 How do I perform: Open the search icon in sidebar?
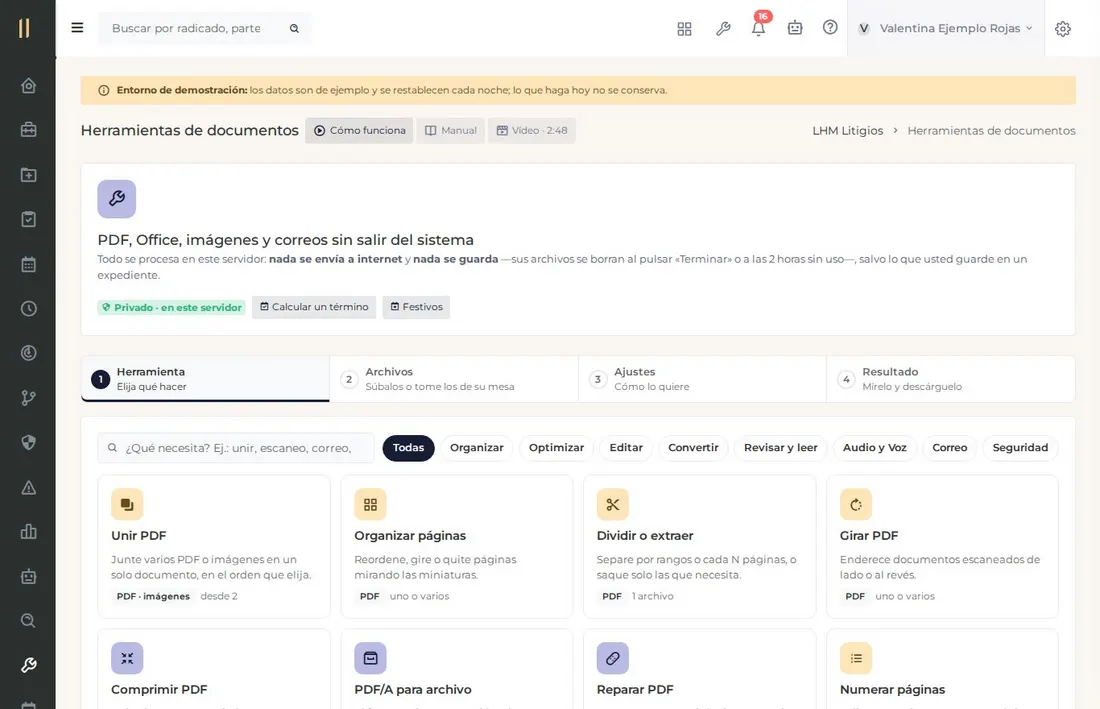click(x=28, y=621)
